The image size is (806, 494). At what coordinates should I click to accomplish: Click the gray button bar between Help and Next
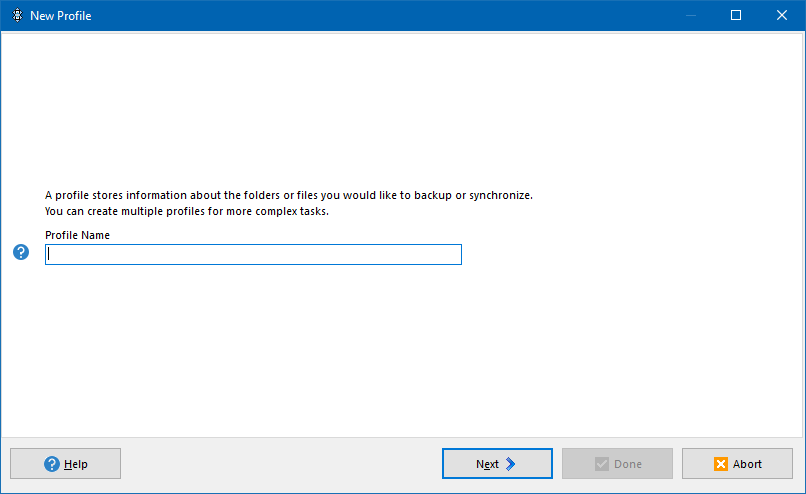point(280,464)
